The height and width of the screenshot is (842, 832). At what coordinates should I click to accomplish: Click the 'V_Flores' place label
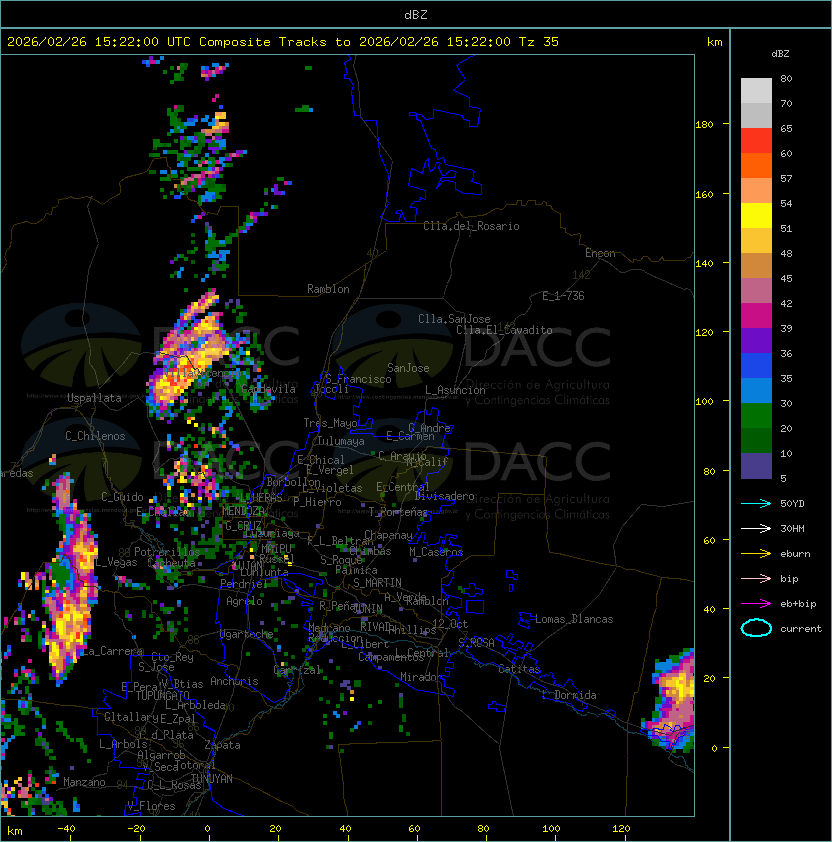[x=151, y=806]
